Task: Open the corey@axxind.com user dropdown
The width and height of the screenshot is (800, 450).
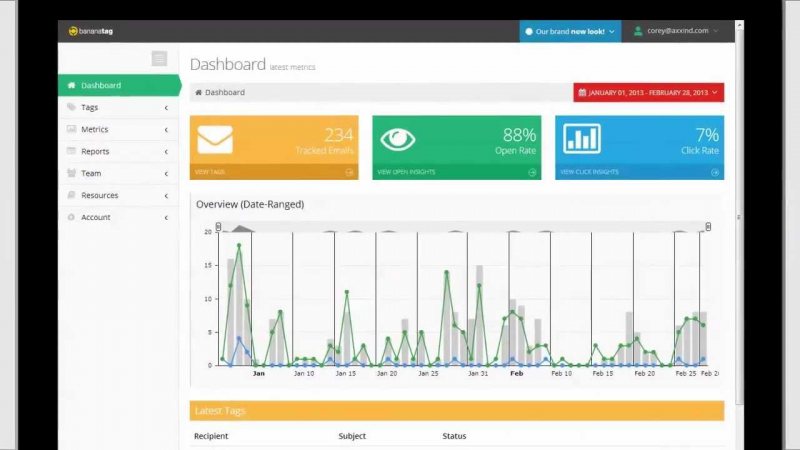Action: 677,31
